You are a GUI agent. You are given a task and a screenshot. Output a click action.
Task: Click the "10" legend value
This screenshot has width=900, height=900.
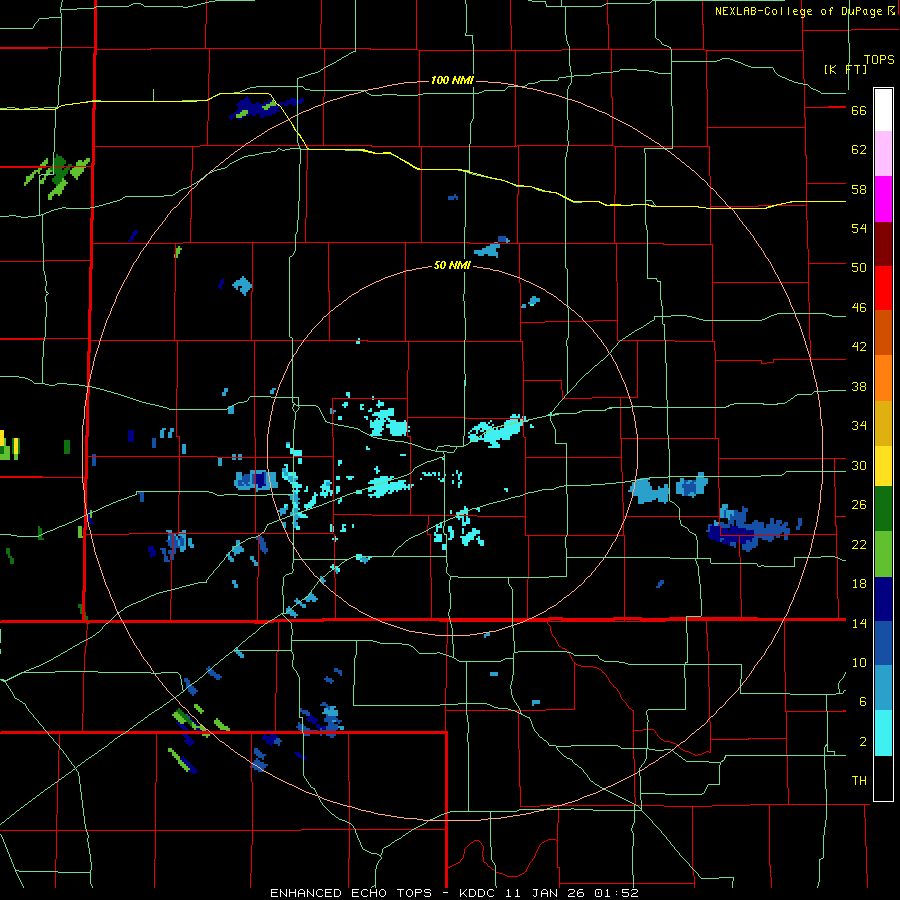pos(859,662)
